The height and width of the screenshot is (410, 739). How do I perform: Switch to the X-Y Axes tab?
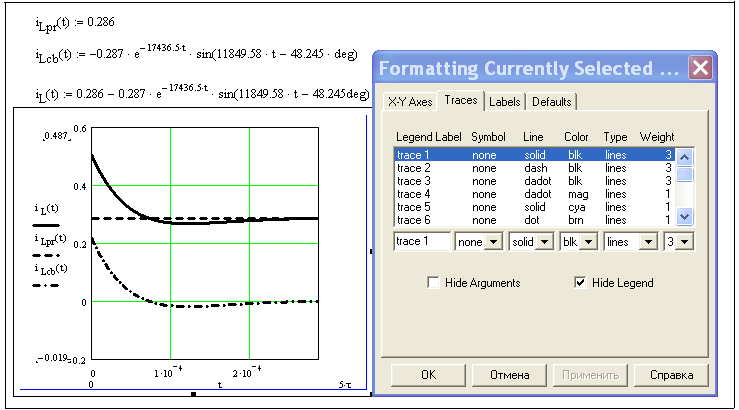pos(410,102)
